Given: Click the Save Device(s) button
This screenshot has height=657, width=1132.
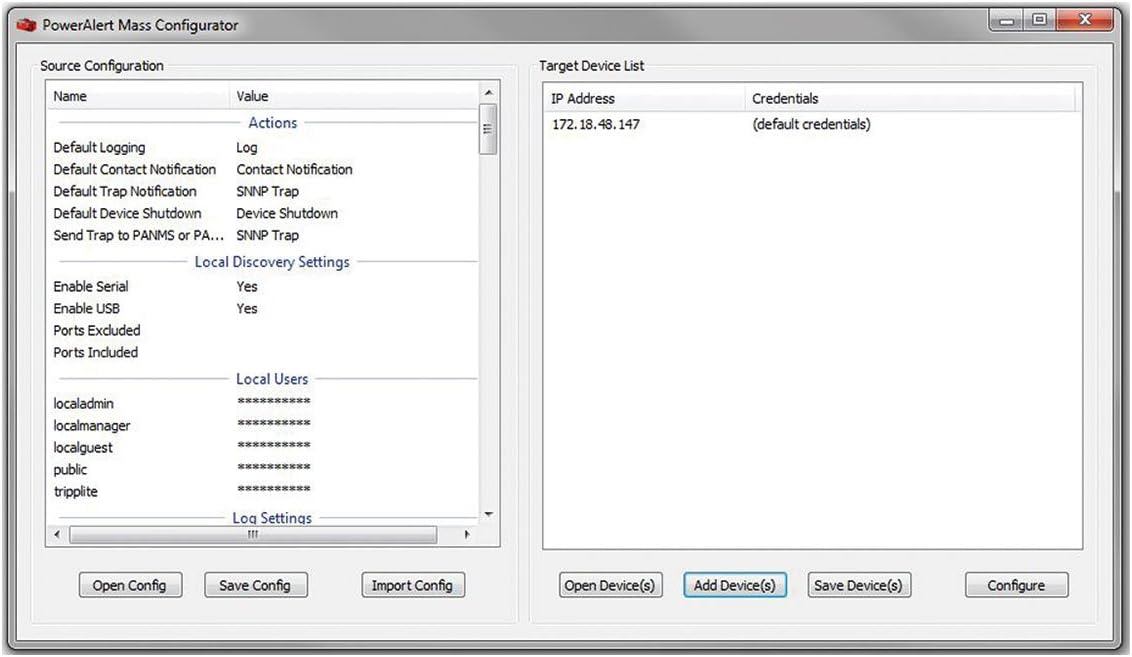Looking at the screenshot, I should 858,585.
